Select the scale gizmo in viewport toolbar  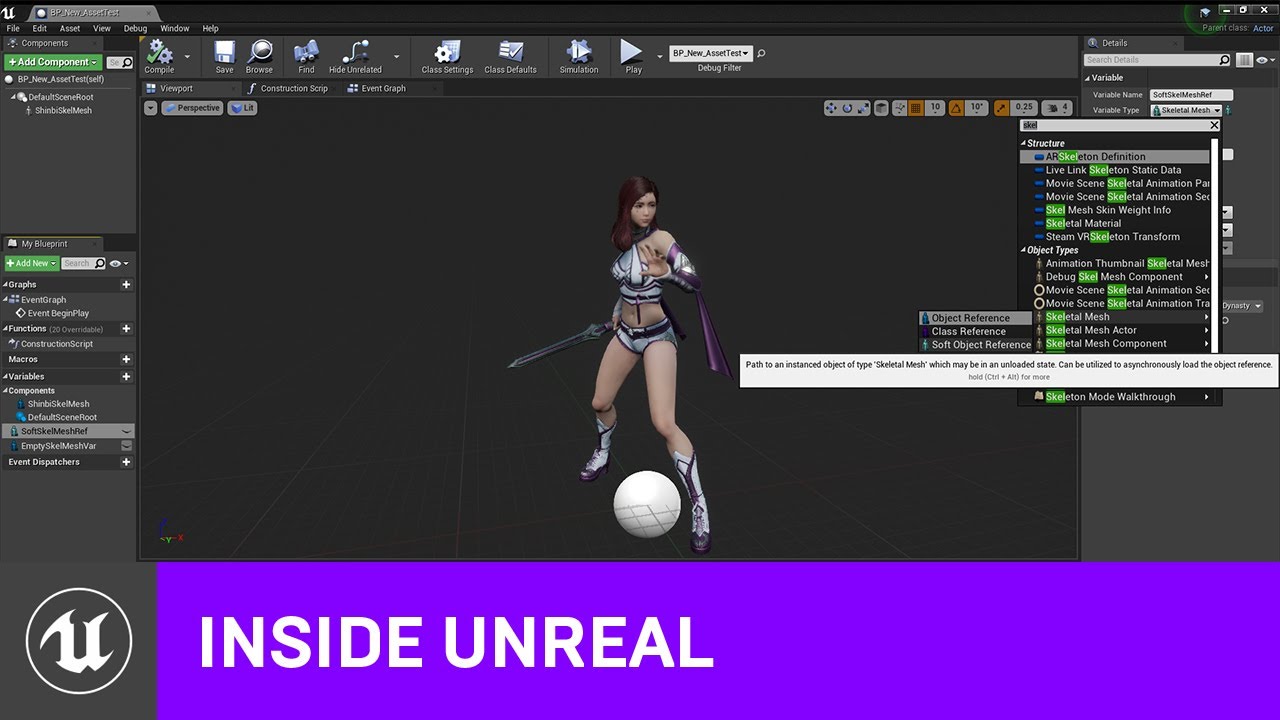[x=863, y=108]
